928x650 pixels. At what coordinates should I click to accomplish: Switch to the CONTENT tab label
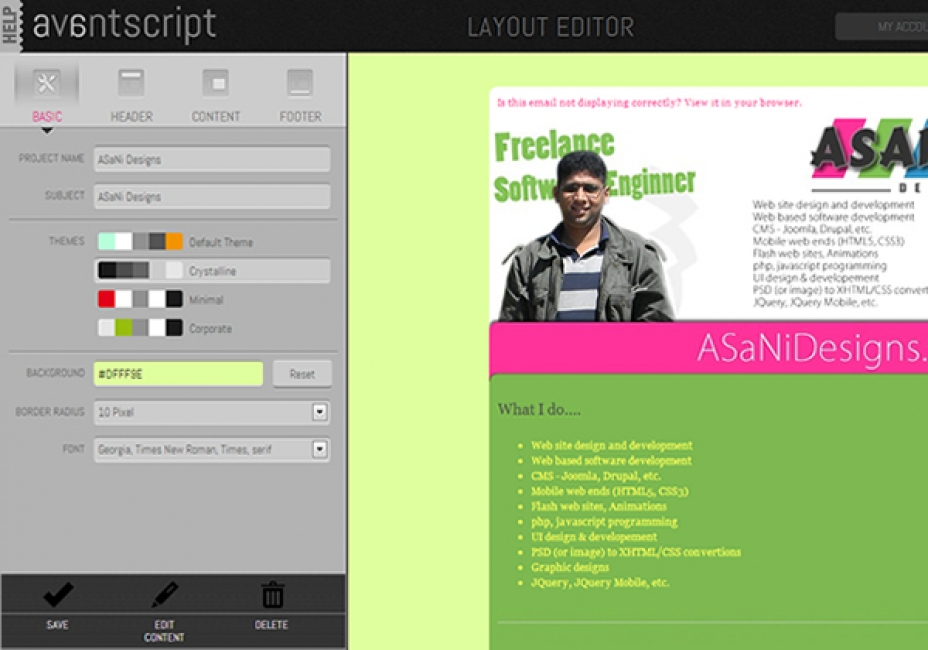(215, 117)
